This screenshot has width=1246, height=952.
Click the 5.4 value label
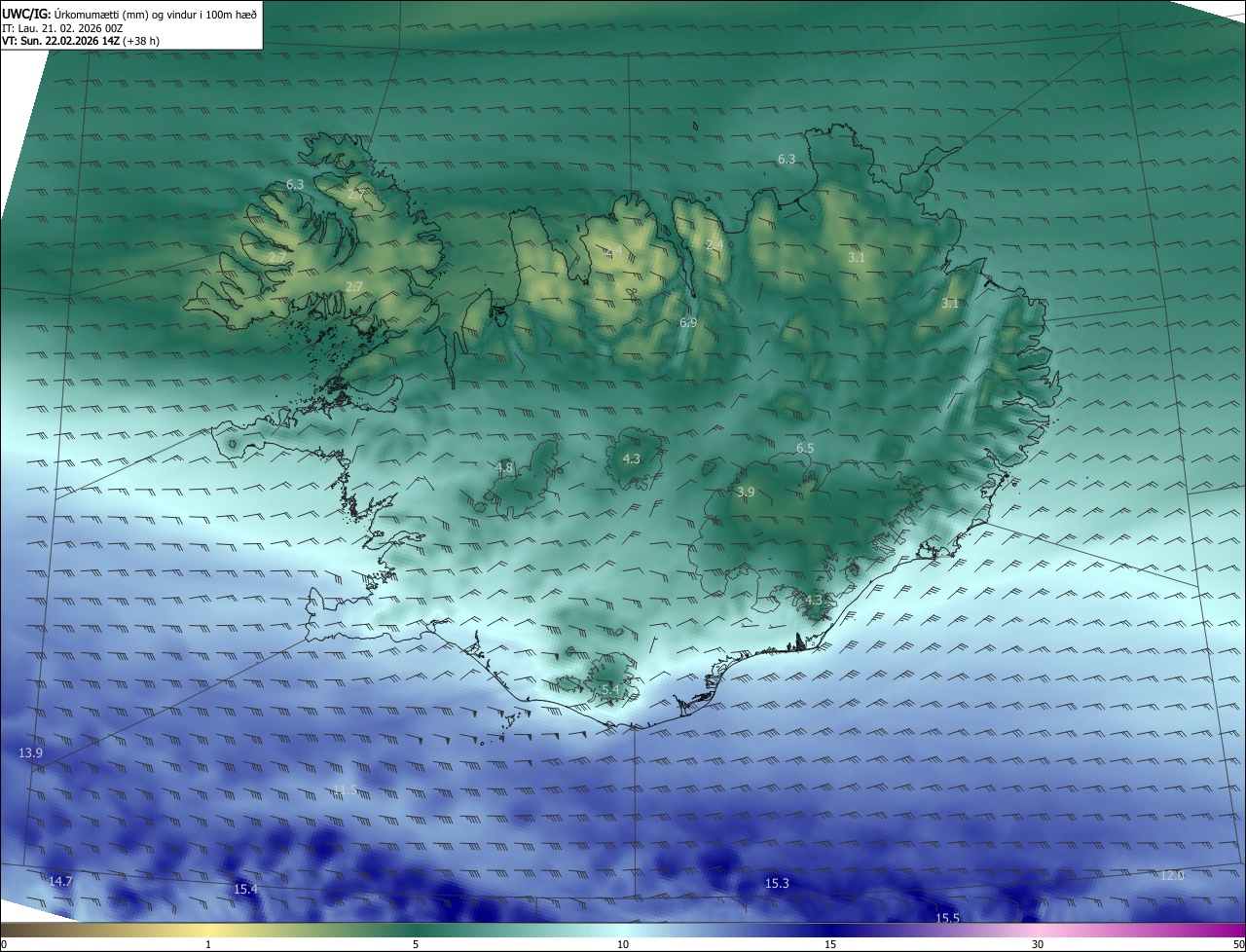coord(610,690)
